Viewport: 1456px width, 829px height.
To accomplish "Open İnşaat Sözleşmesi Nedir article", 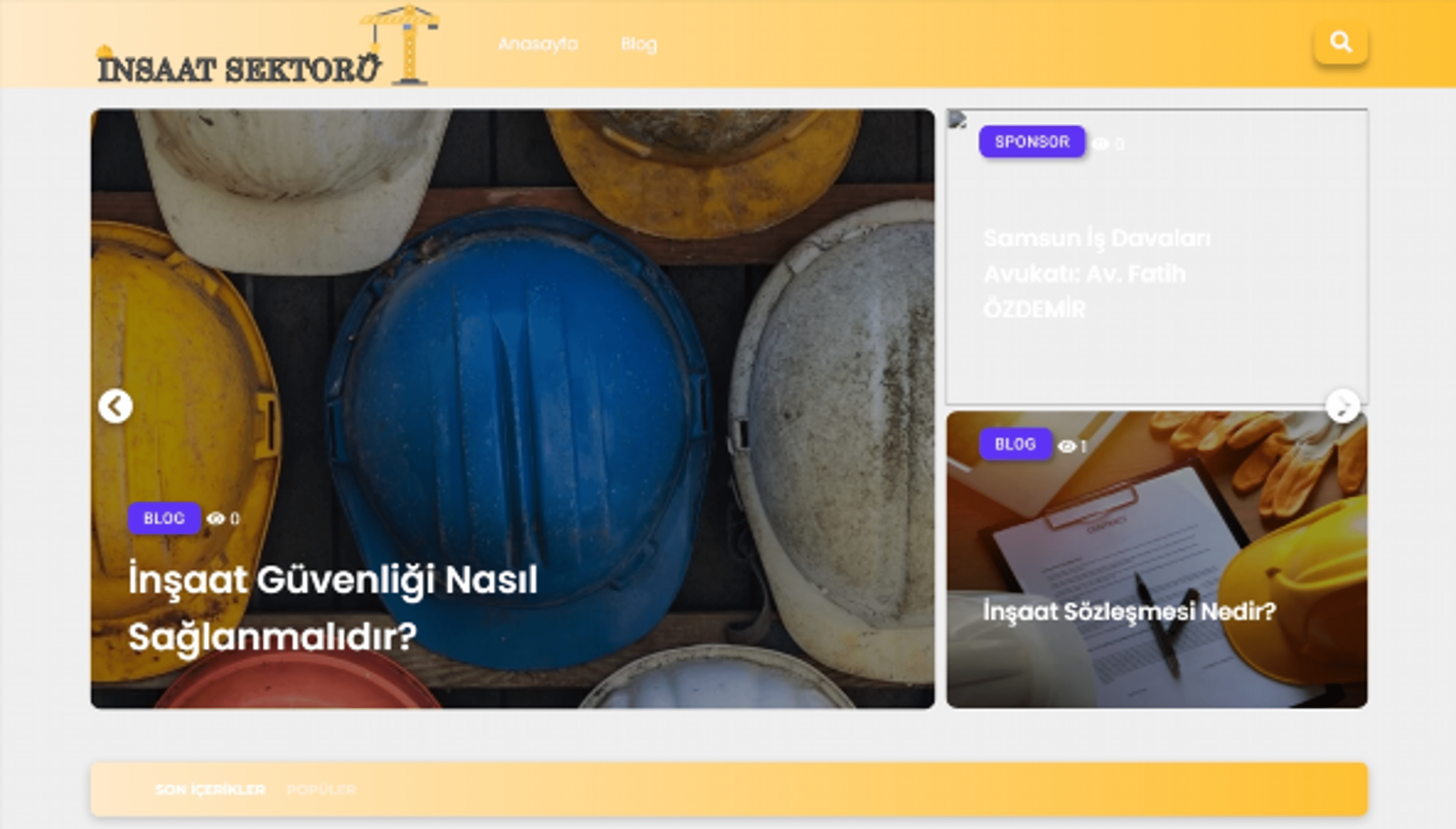I will [1129, 611].
